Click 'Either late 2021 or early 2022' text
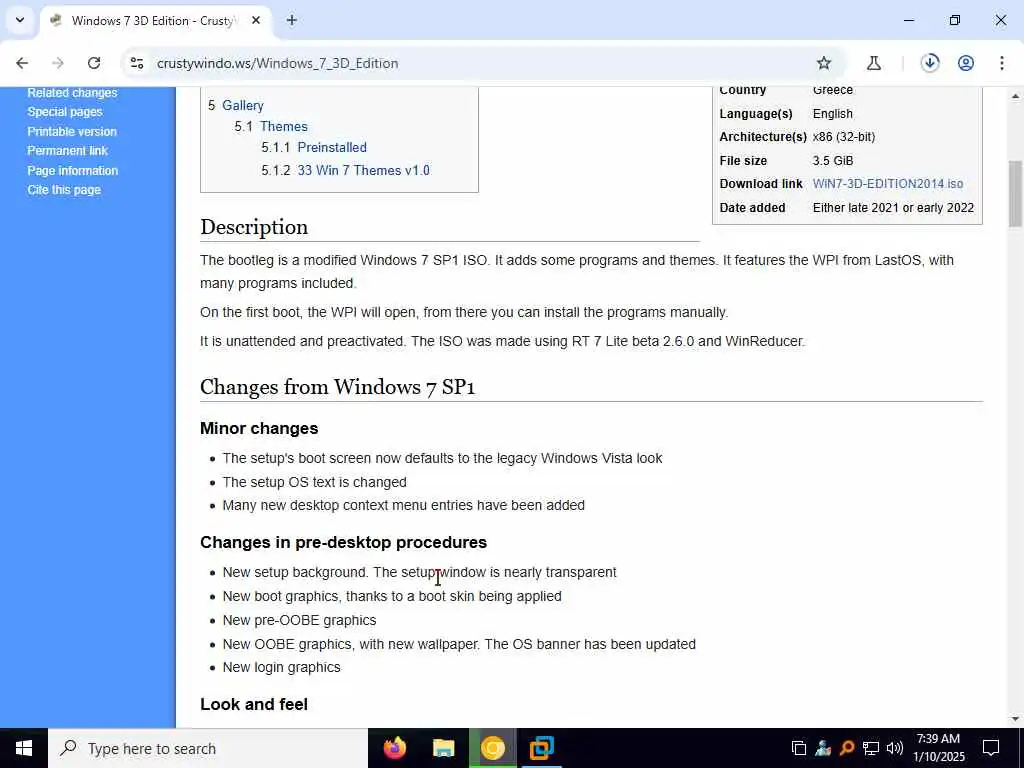 893,208
